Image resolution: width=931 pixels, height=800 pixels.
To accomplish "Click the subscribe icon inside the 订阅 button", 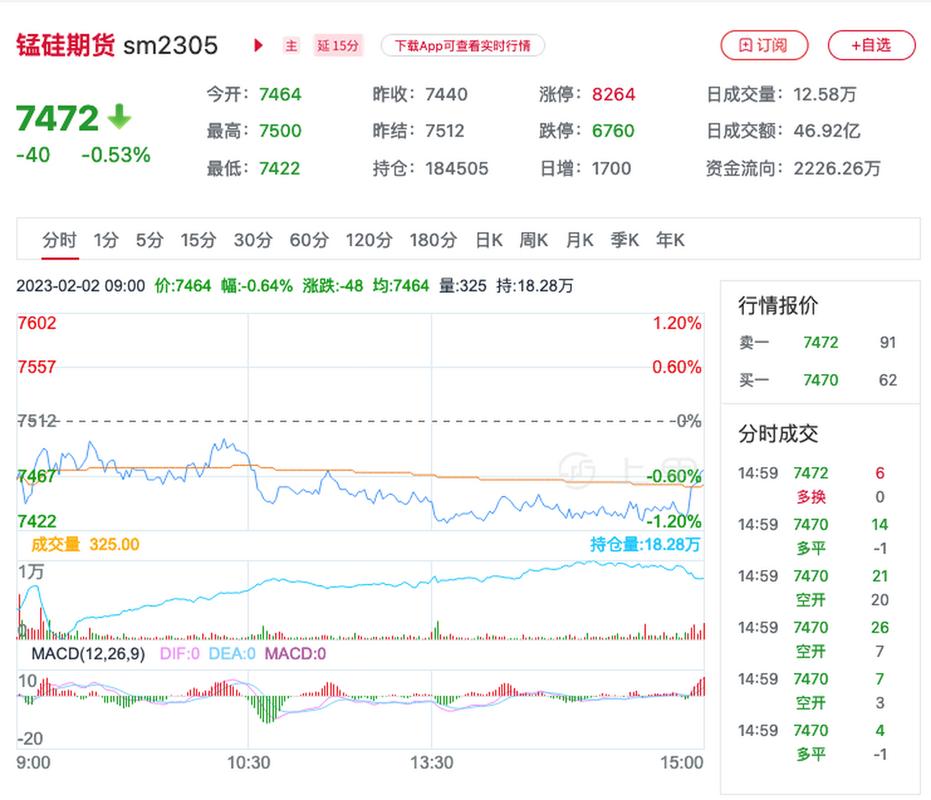I will 744,46.
